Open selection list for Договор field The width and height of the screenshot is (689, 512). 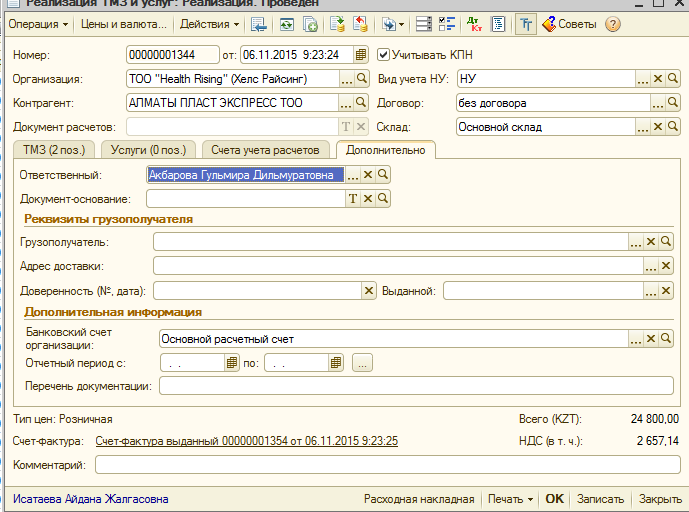(658, 103)
